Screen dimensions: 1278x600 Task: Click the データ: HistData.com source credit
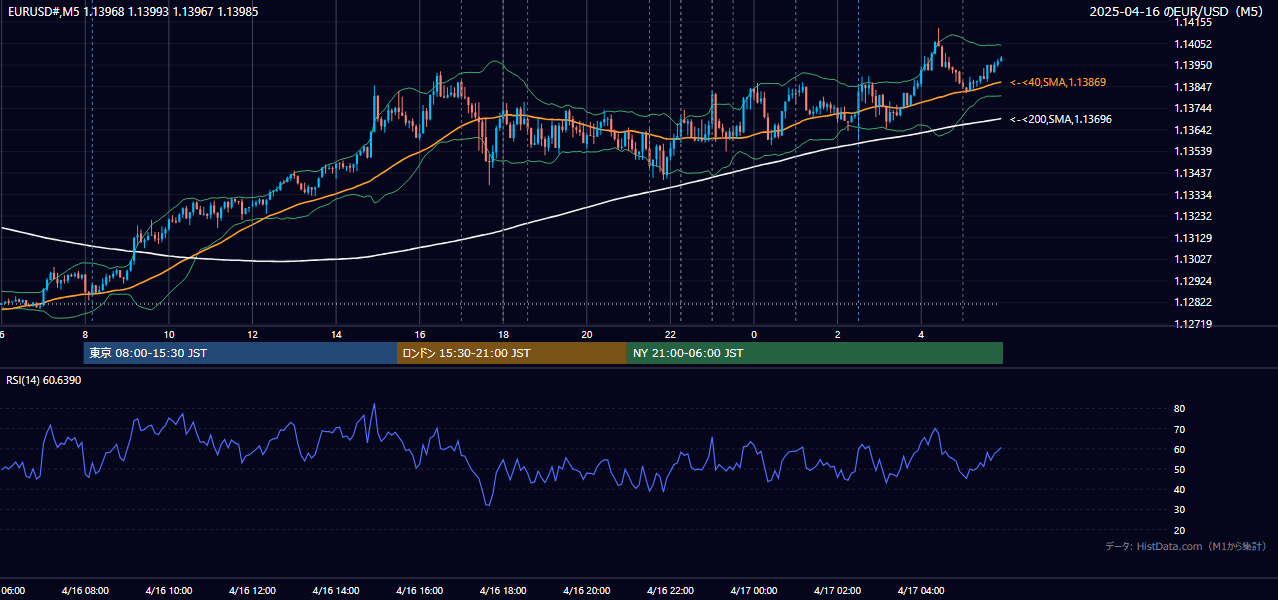click(x=1186, y=546)
